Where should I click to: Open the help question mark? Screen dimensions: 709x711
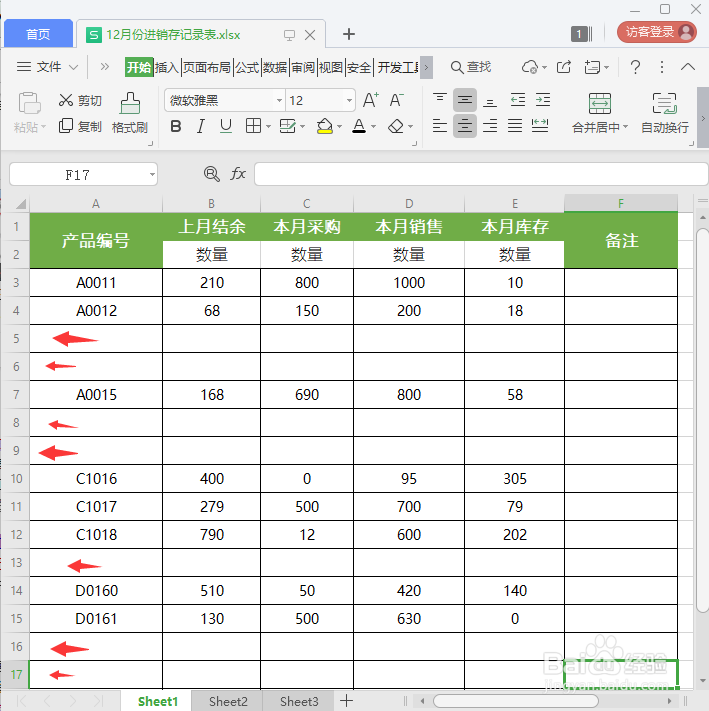(636, 67)
